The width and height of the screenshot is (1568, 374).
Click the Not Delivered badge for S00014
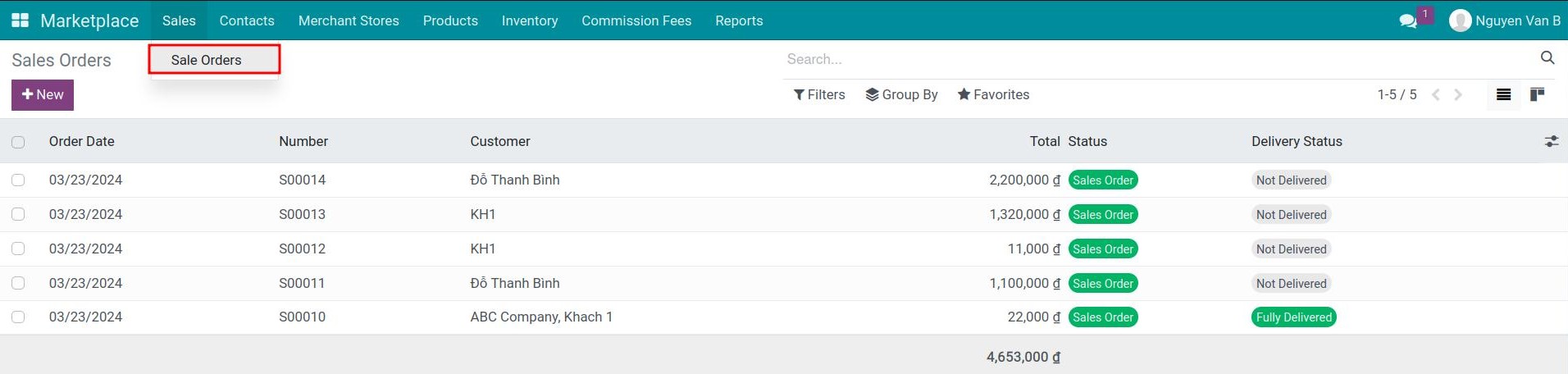pyautogui.click(x=1292, y=180)
